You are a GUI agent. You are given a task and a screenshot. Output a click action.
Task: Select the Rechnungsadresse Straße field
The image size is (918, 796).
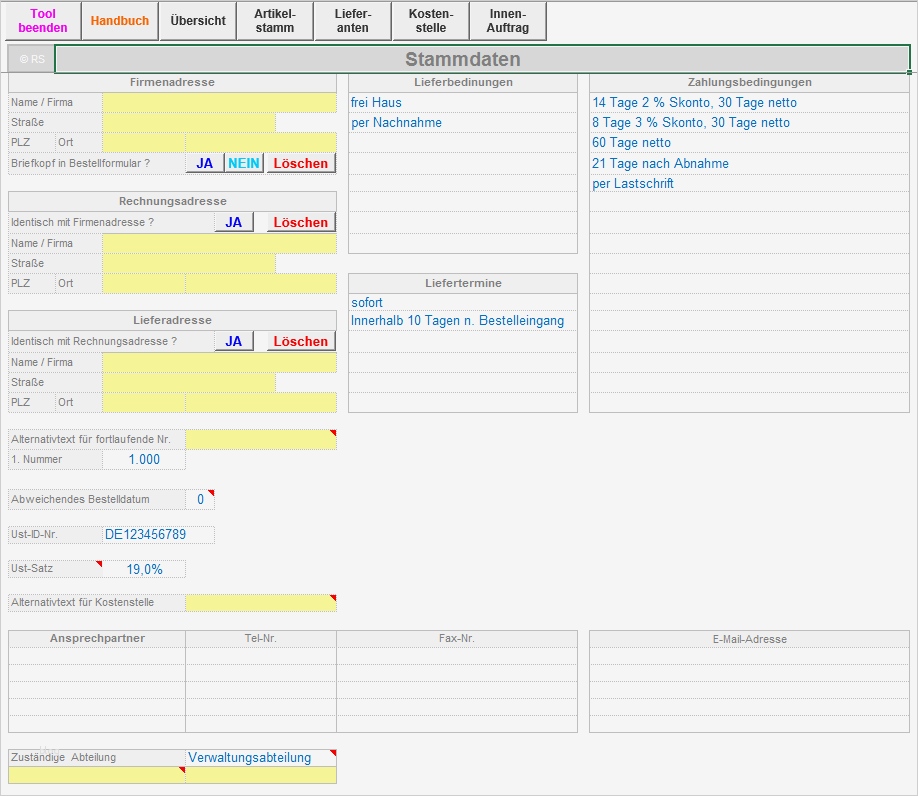[189, 263]
